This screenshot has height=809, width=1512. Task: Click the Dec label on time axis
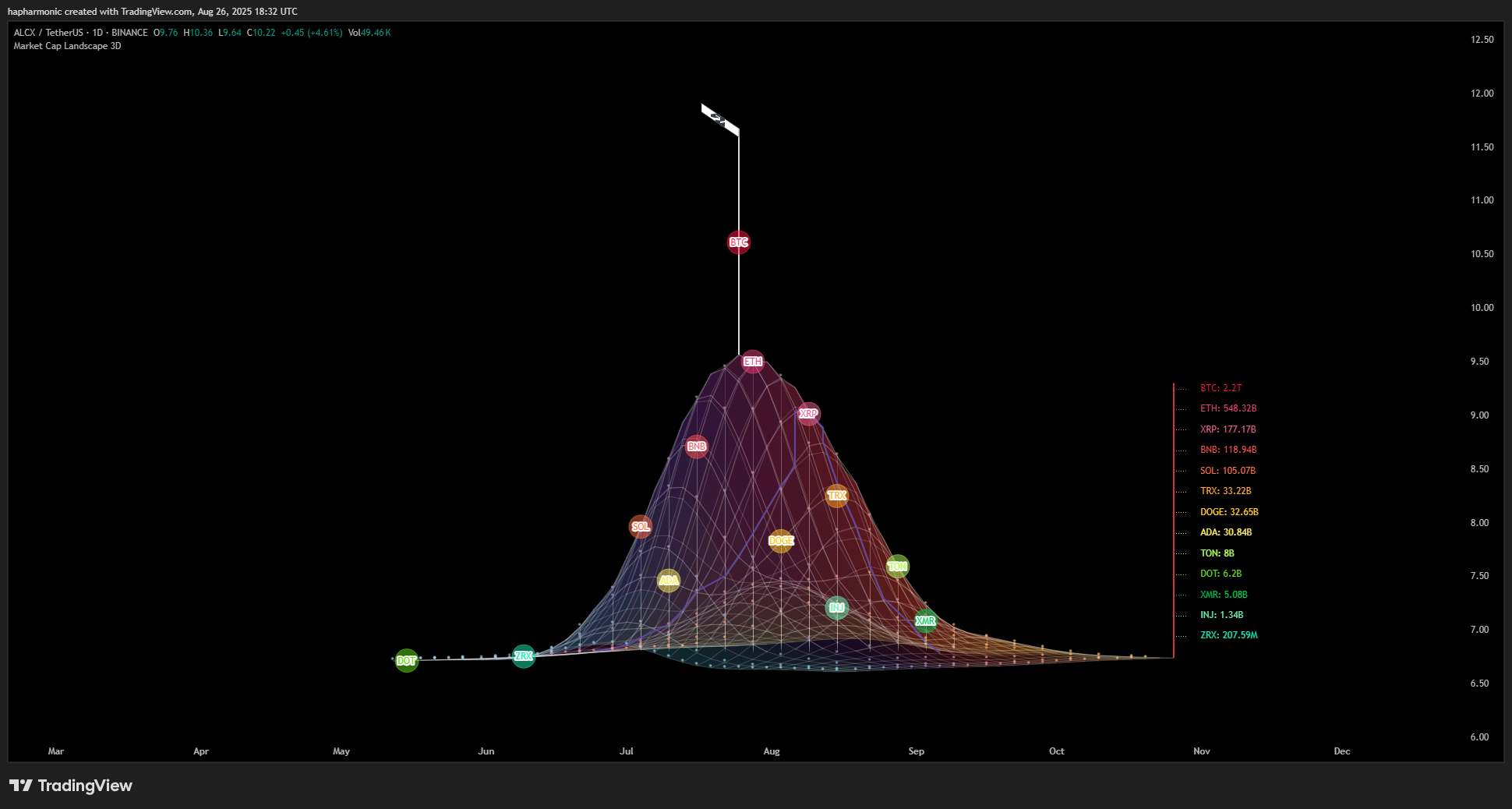point(1342,751)
